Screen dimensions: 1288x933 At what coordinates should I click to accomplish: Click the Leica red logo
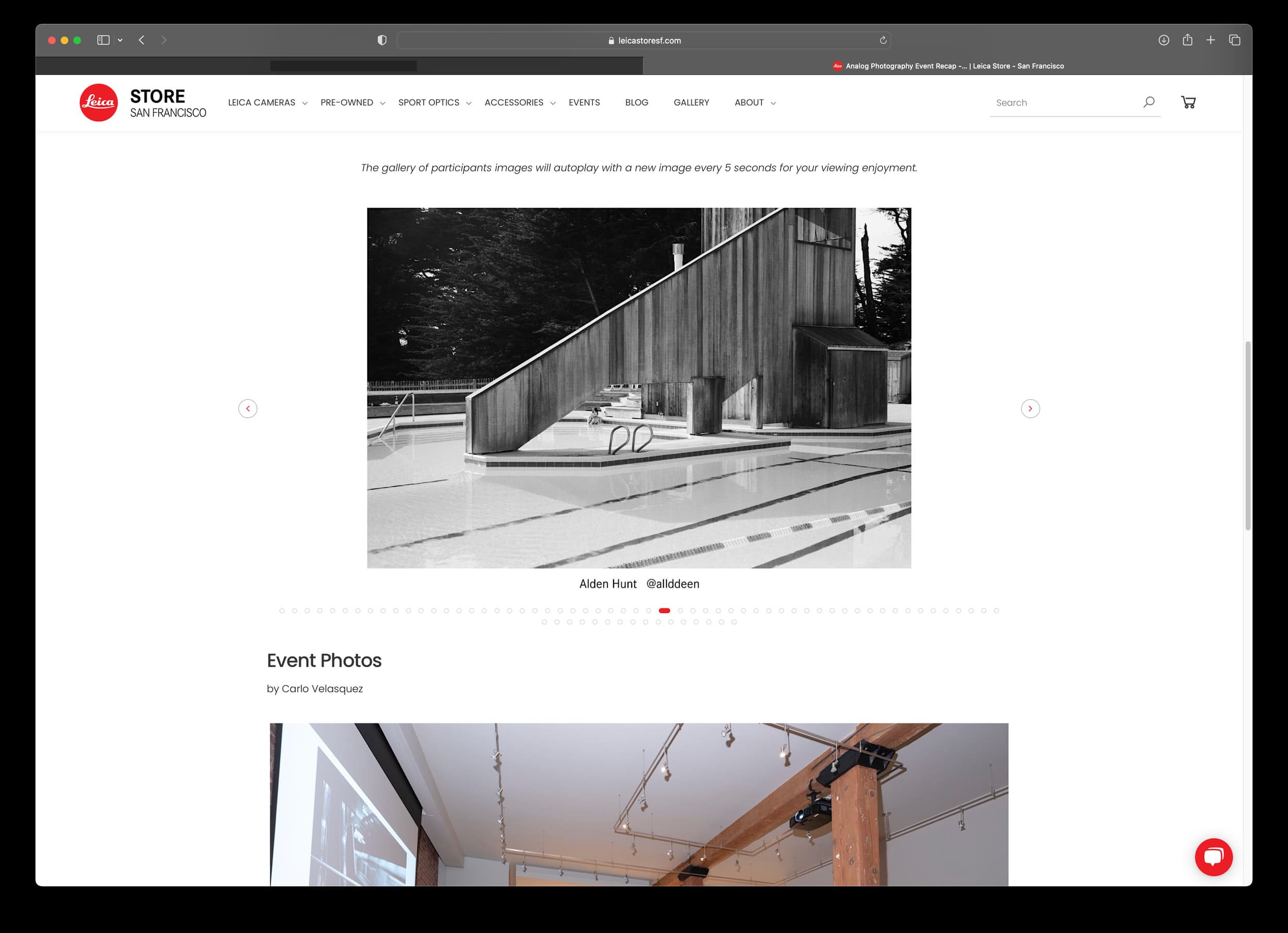pyautogui.click(x=99, y=103)
